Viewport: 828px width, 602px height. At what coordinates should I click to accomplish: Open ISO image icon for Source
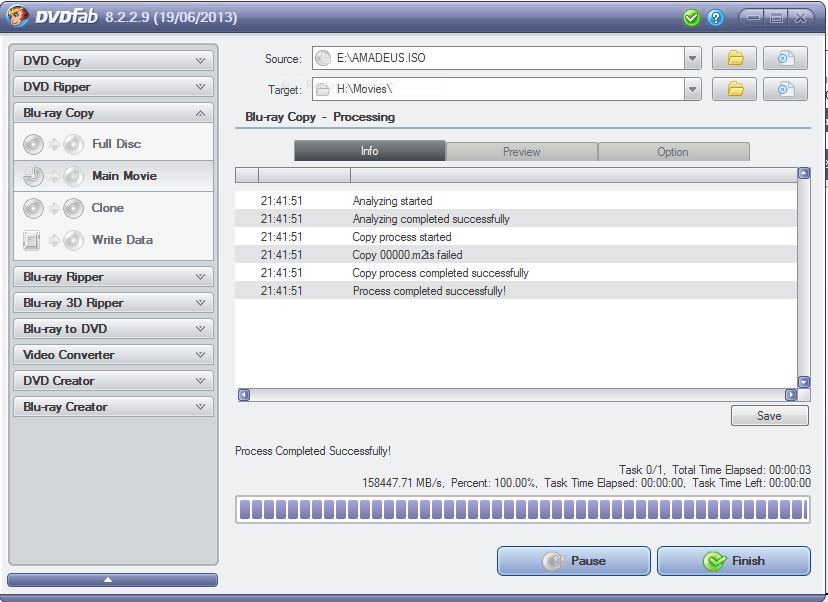[x=785, y=58]
